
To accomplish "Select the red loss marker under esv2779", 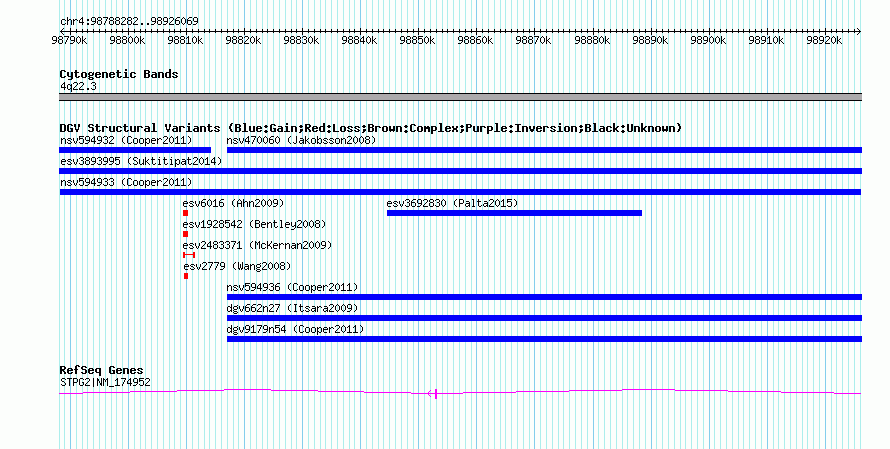I will pyautogui.click(x=186, y=276).
